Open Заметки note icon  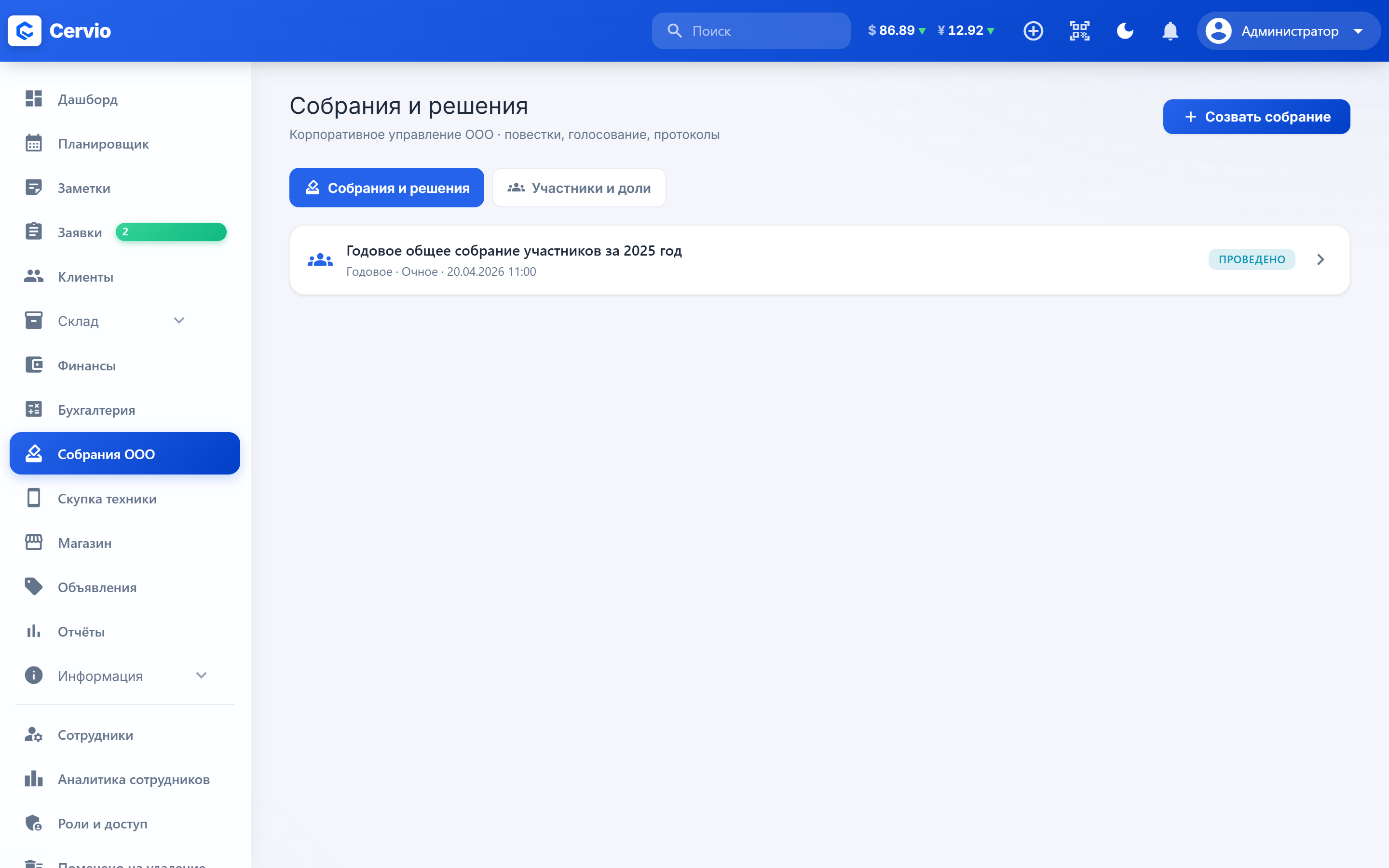[34, 188]
